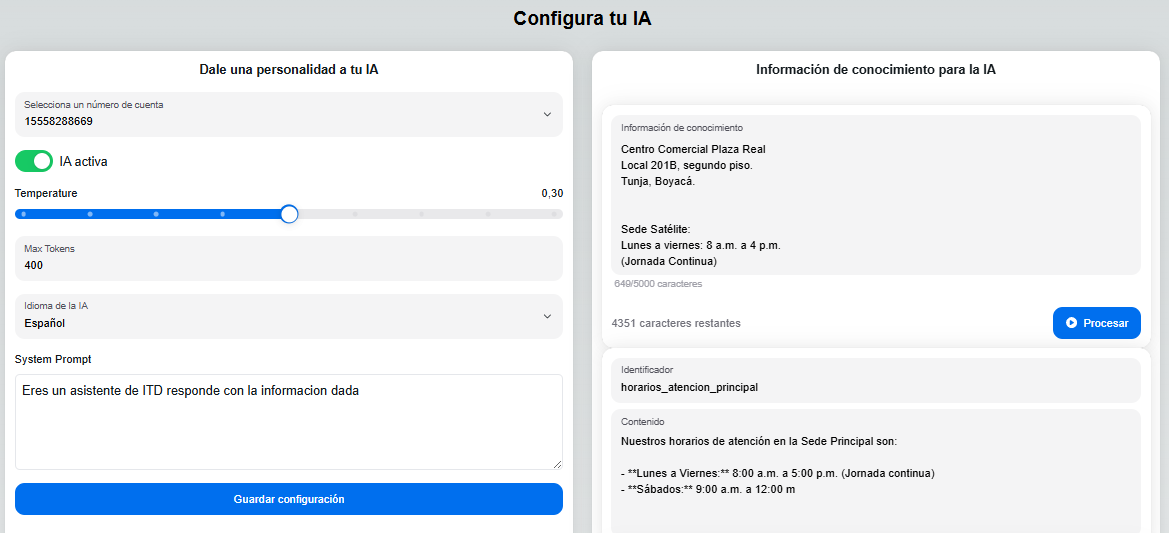This screenshot has width=1169, height=533.
Task: Click the first tick dot on the Temperature slider
Action: coord(23,213)
